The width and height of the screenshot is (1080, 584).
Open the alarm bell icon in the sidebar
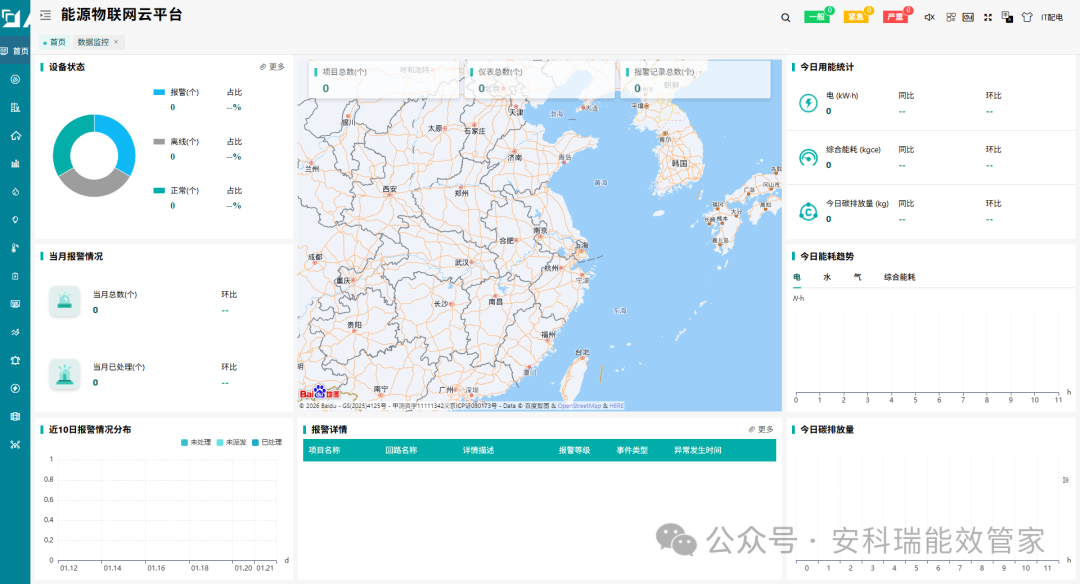(x=15, y=360)
